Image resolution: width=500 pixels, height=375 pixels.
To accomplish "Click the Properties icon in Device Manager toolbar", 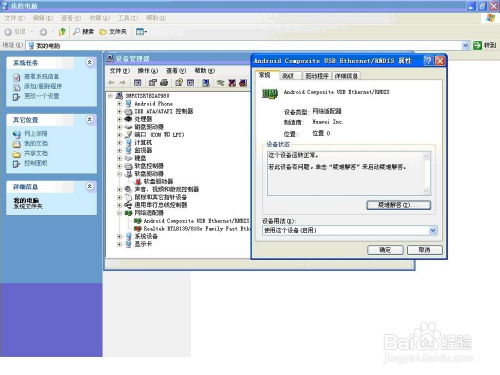I will pyautogui.click(x=153, y=82).
